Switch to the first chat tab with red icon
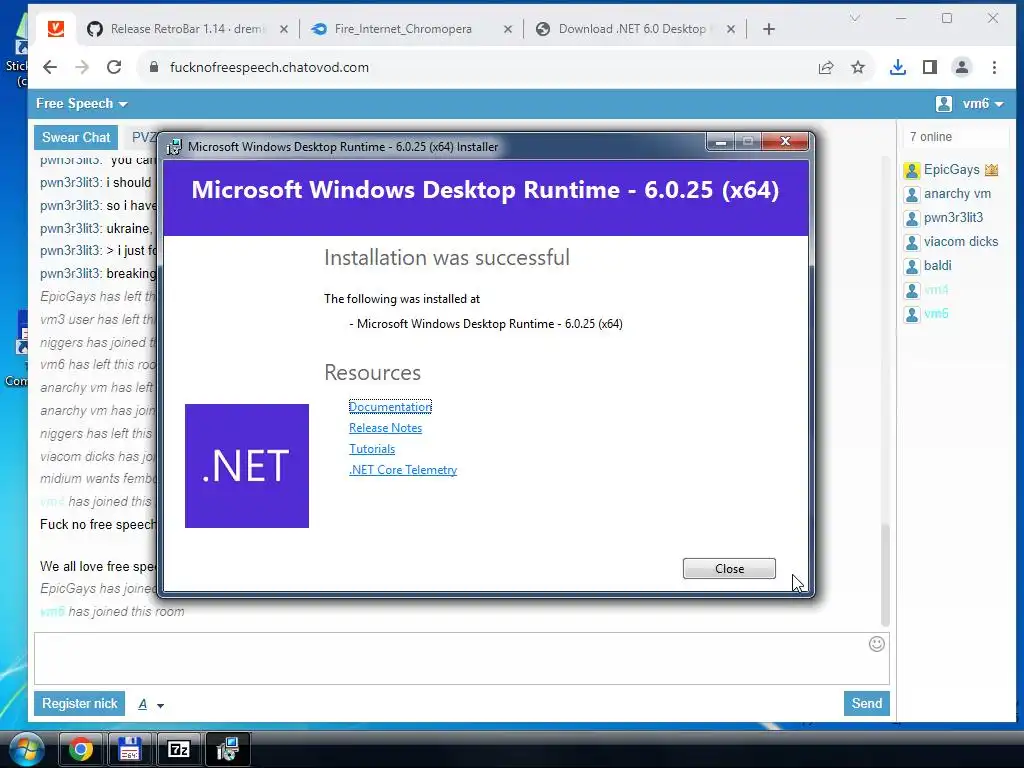Image resolution: width=1024 pixels, height=768 pixels. click(x=56, y=29)
